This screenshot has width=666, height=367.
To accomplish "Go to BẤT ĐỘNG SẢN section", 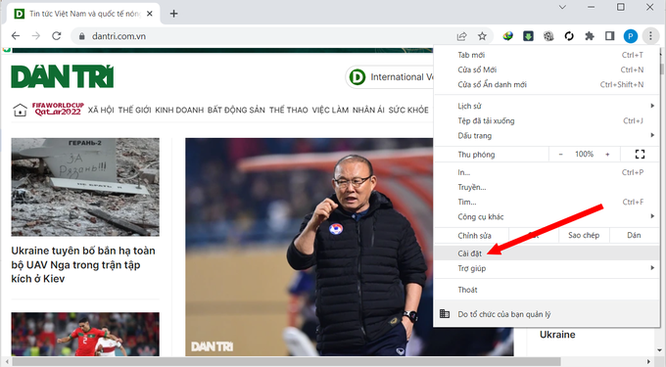I will (236, 110).
